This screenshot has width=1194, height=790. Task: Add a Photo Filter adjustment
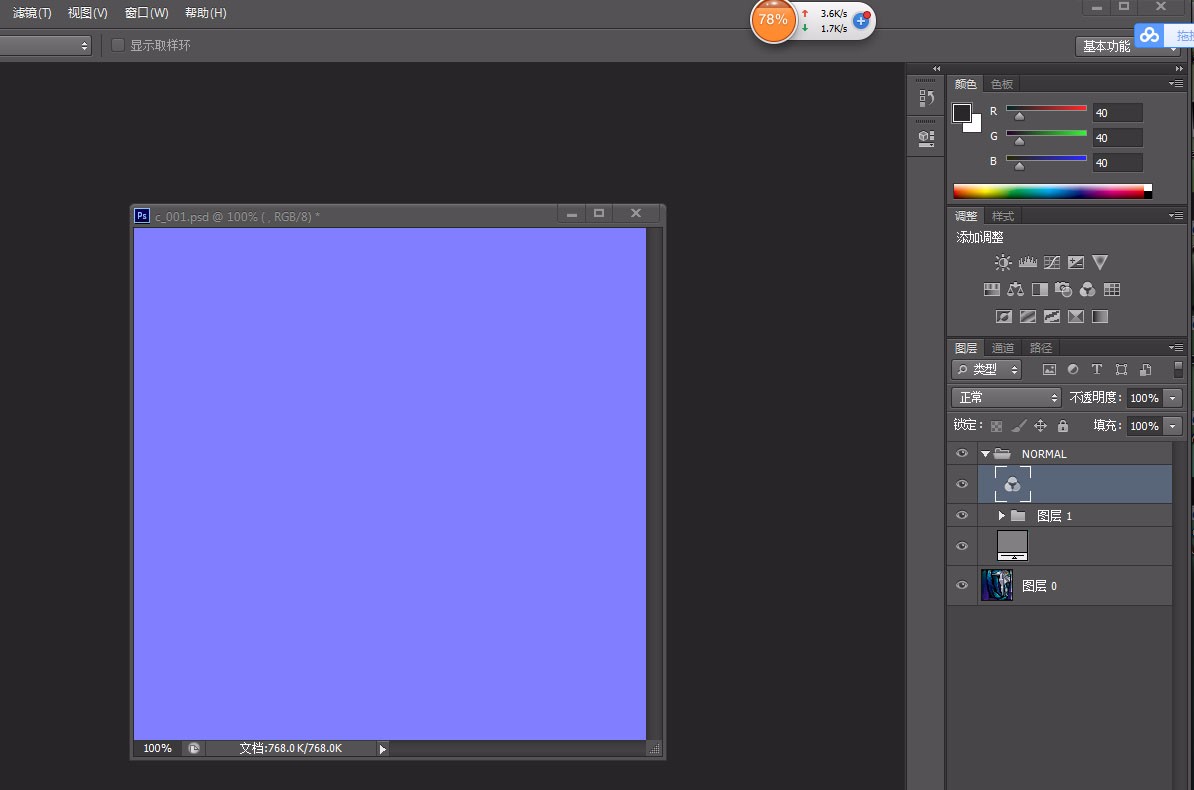pos(1063,290)
